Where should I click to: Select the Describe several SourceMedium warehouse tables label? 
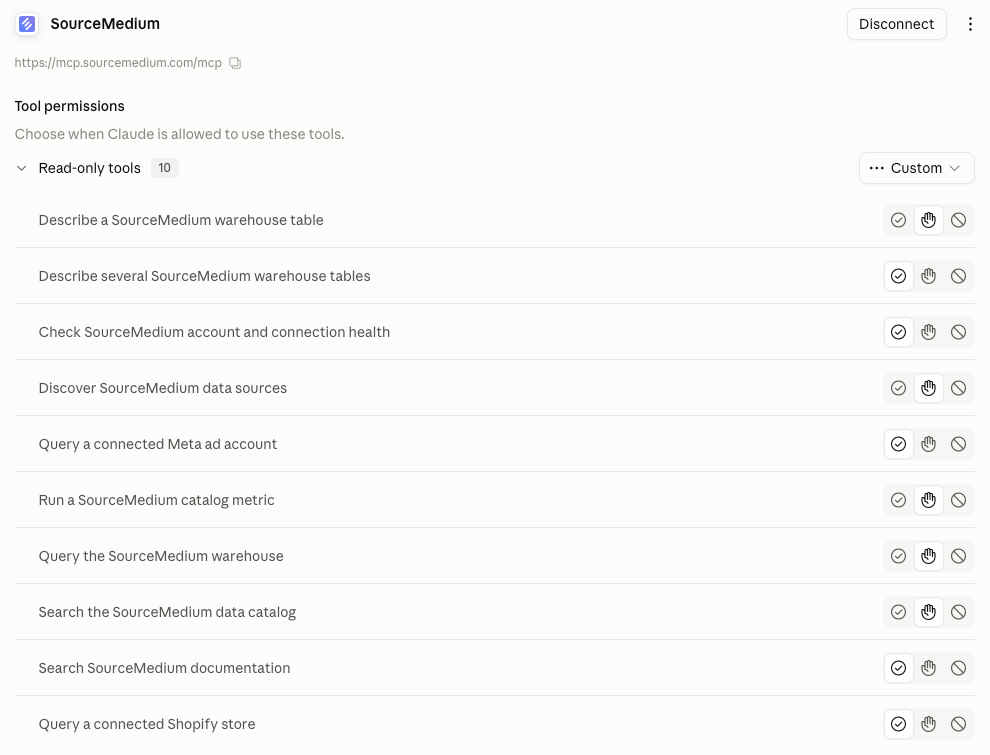pyautogui.click(x=205, y=276)
